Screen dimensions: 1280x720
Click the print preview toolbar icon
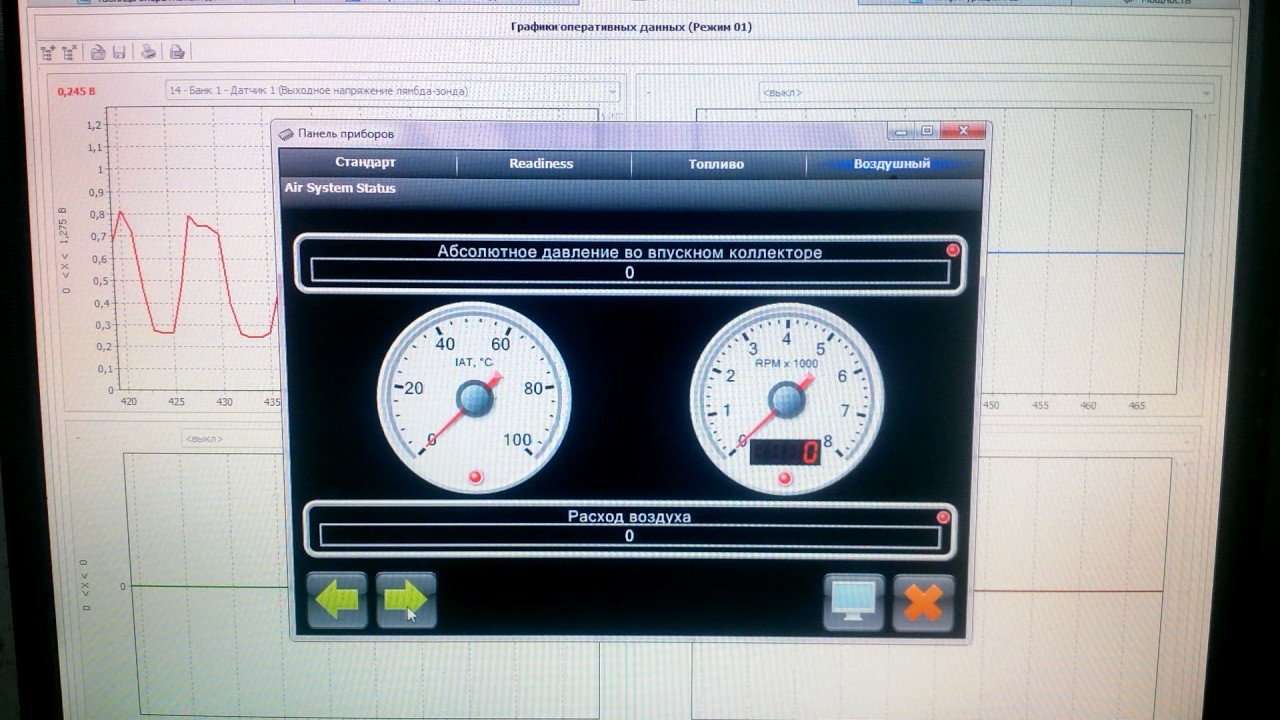[x=177, y=52]
